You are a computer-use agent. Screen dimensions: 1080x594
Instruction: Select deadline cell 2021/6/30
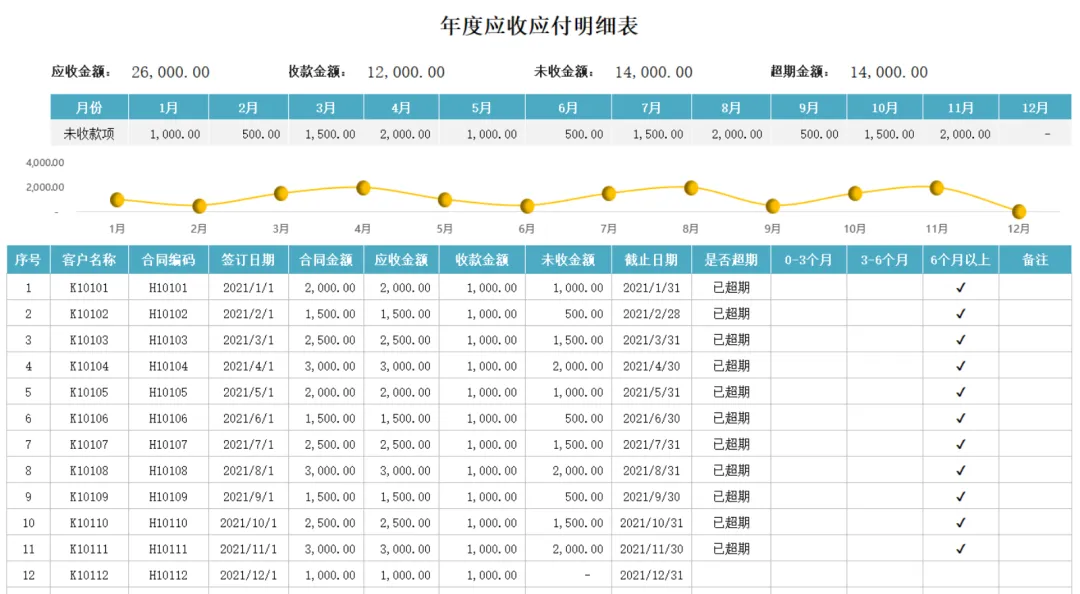[x=651, y=419]
